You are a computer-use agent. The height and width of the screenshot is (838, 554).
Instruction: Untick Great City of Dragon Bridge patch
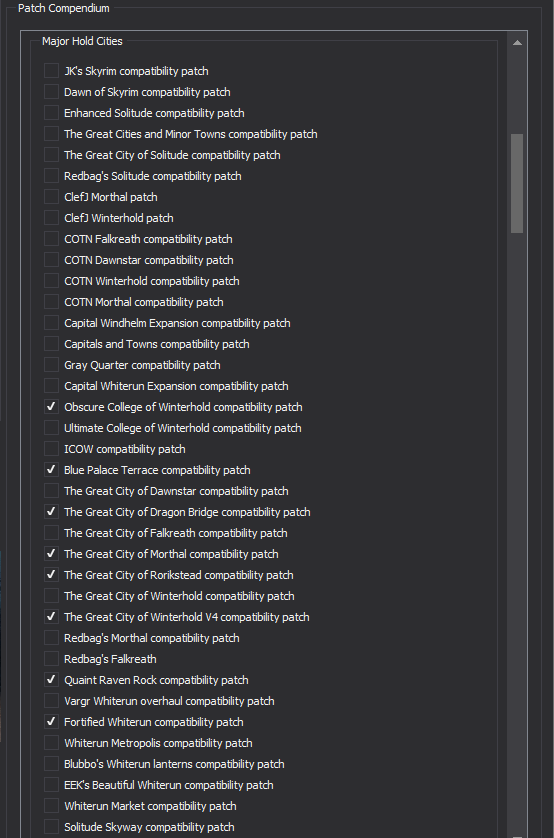point(51,511)
